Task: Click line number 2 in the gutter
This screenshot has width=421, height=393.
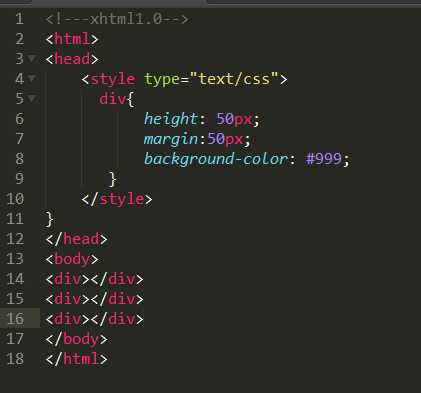Action: click(x=20, y=39)
